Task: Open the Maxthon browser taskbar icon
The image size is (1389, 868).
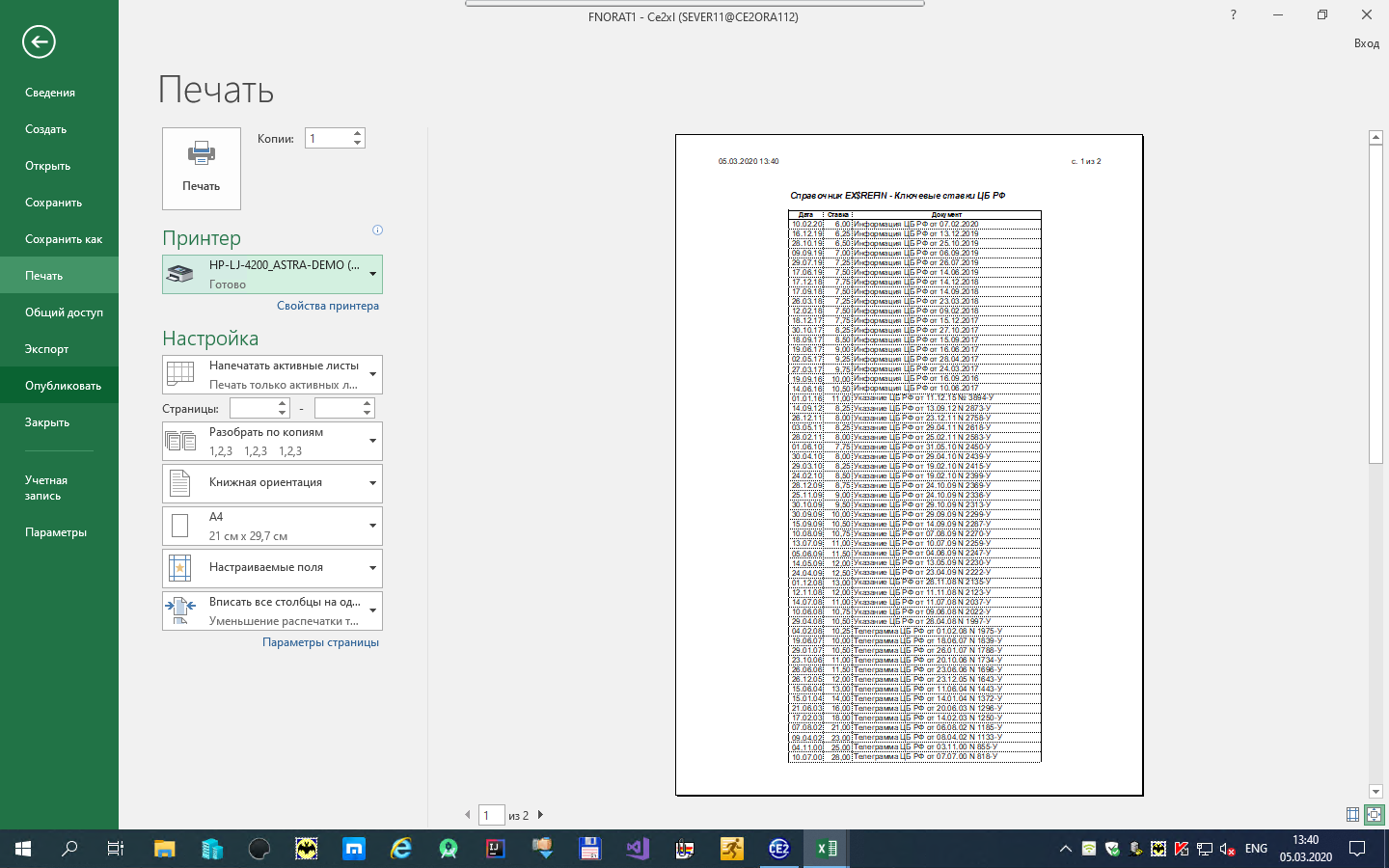Action: click(353, 849)
